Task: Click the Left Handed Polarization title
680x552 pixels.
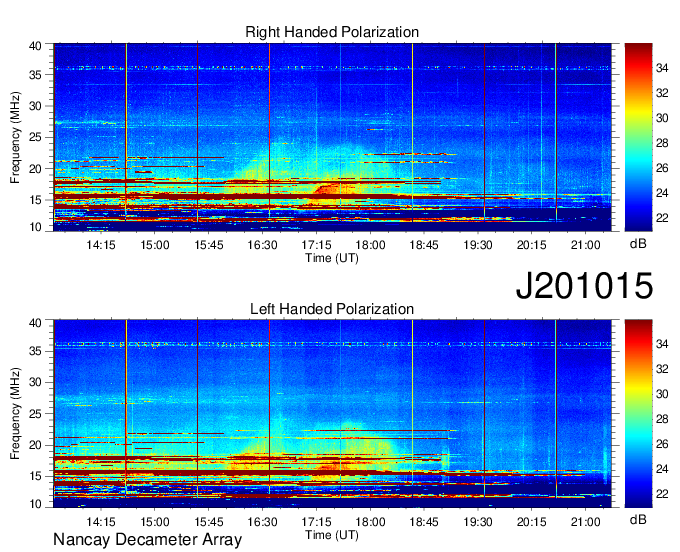Action: 332,309
